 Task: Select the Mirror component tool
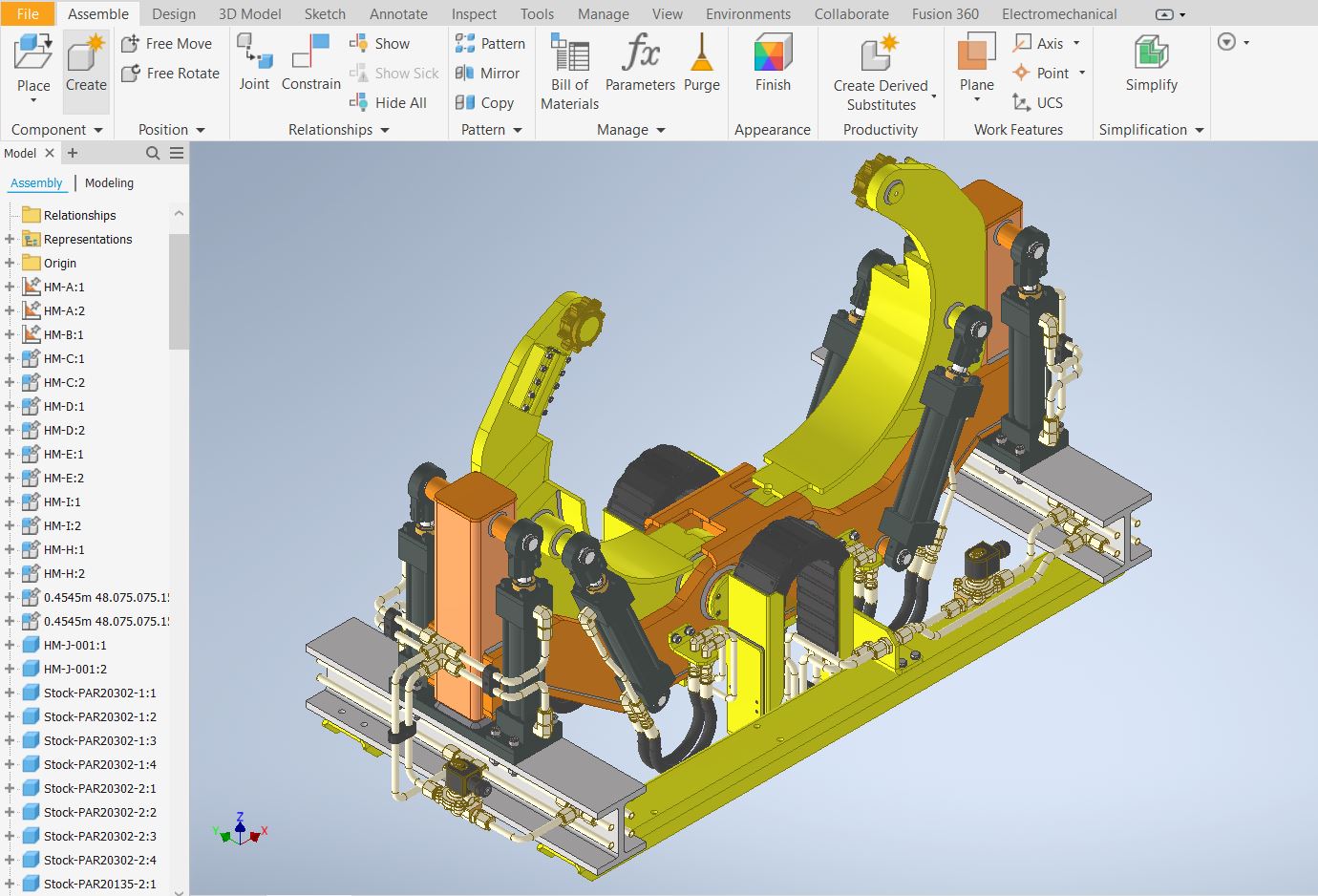(487, 74)
